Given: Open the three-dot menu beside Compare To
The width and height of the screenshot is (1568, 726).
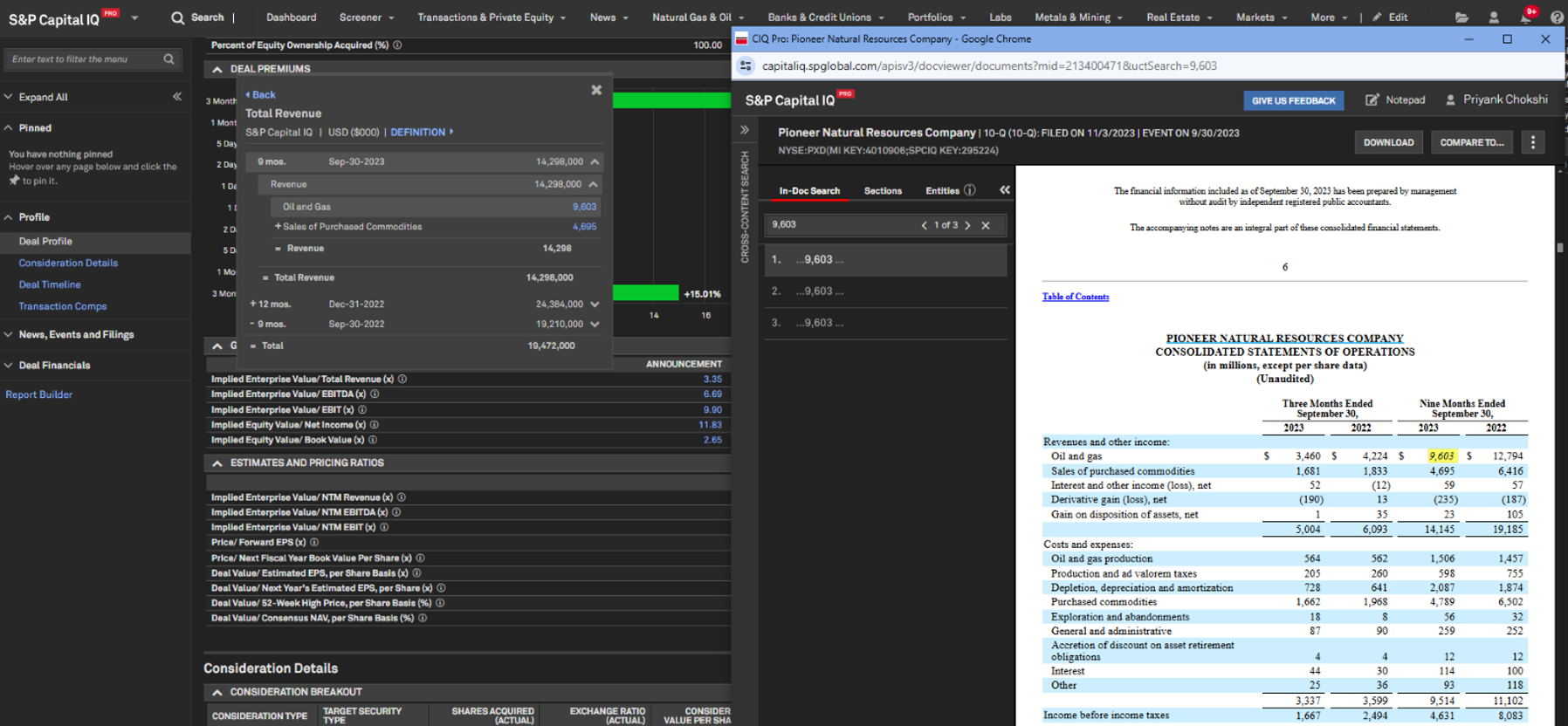Looking at the screenshot, I should [x=1533, y=142].
